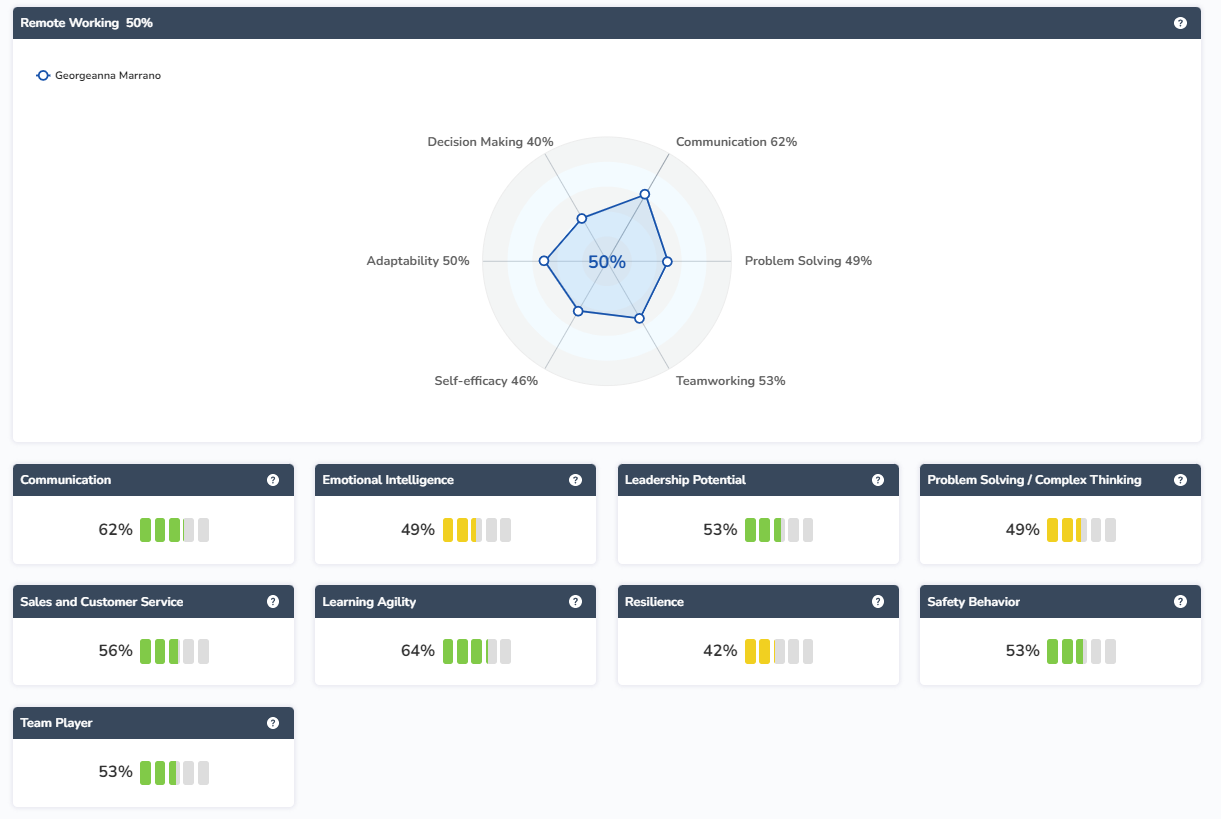Open help for the Remote Working panel
1221x819 pixels.
[1180, 23]
